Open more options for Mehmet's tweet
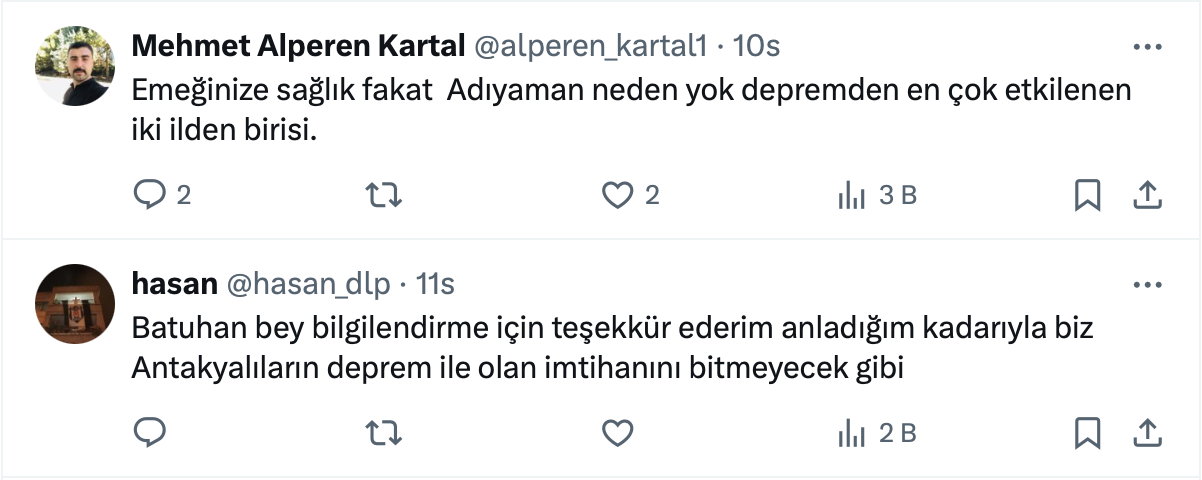The image size is (1202, 480). (1146, 47)
